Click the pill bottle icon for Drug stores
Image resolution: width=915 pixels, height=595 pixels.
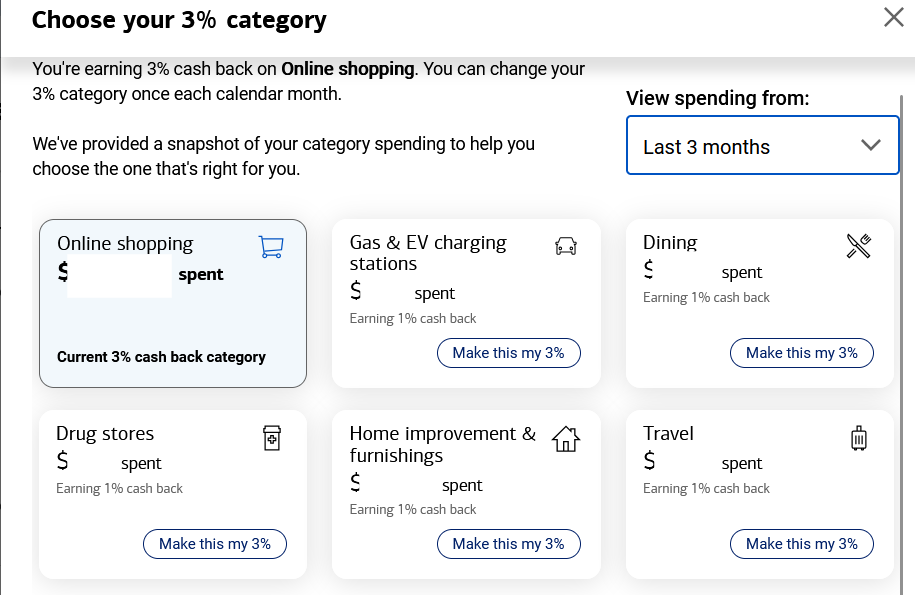[272, 437]
